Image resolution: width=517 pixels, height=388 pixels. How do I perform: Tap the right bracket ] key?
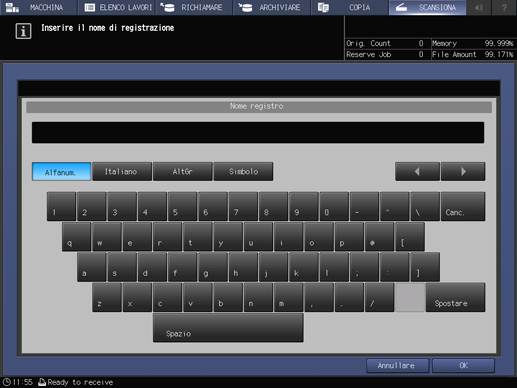coord(425,267)
